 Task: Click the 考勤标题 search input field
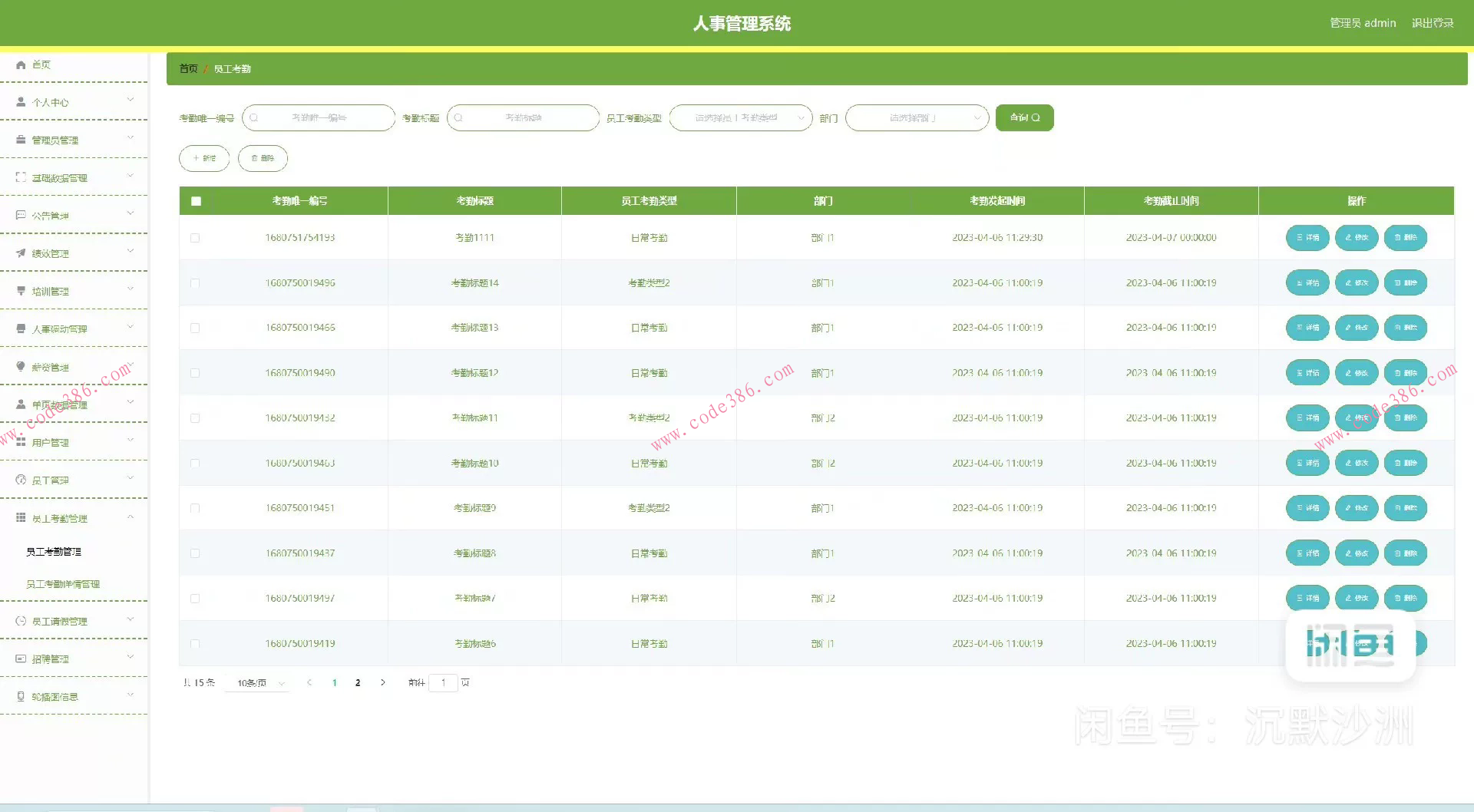tap(523, 118)
